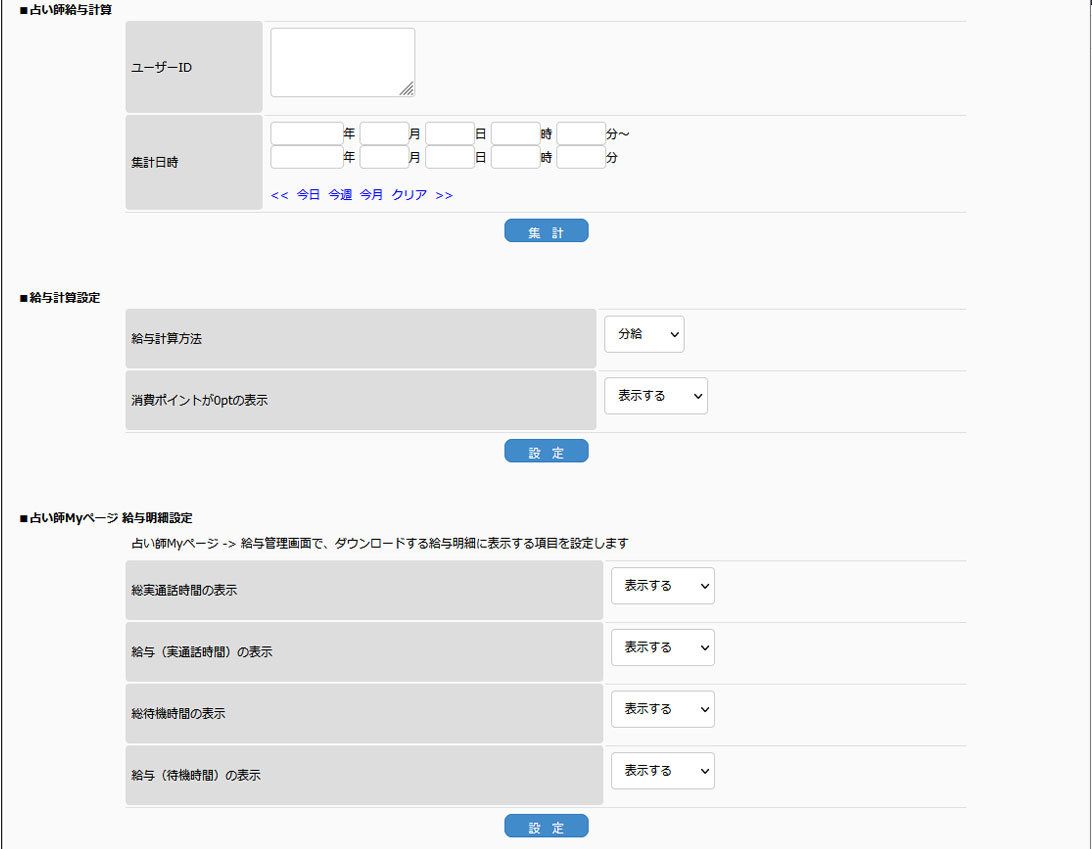Click the << previous period link
The height and width of the screenshot is (849, 1092).
click(279, 195)
